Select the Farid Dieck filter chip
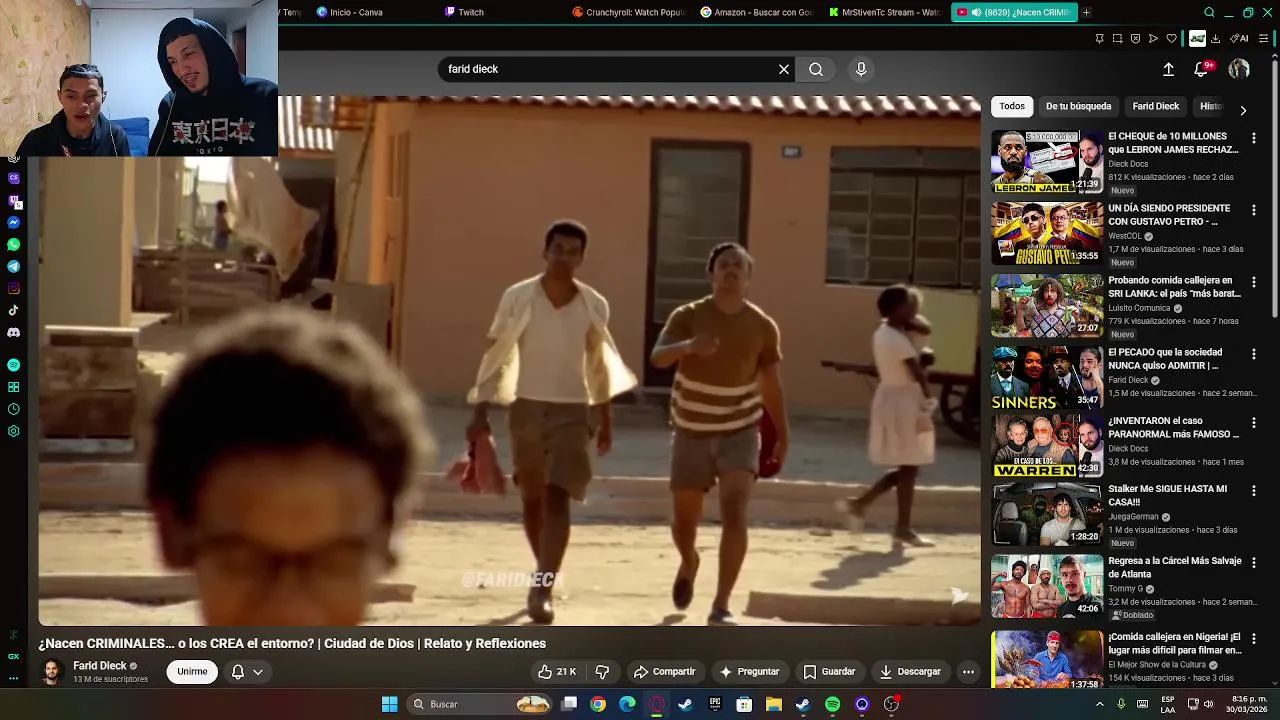This screenshot has width=1280, height=720. tap(1155, 106)
